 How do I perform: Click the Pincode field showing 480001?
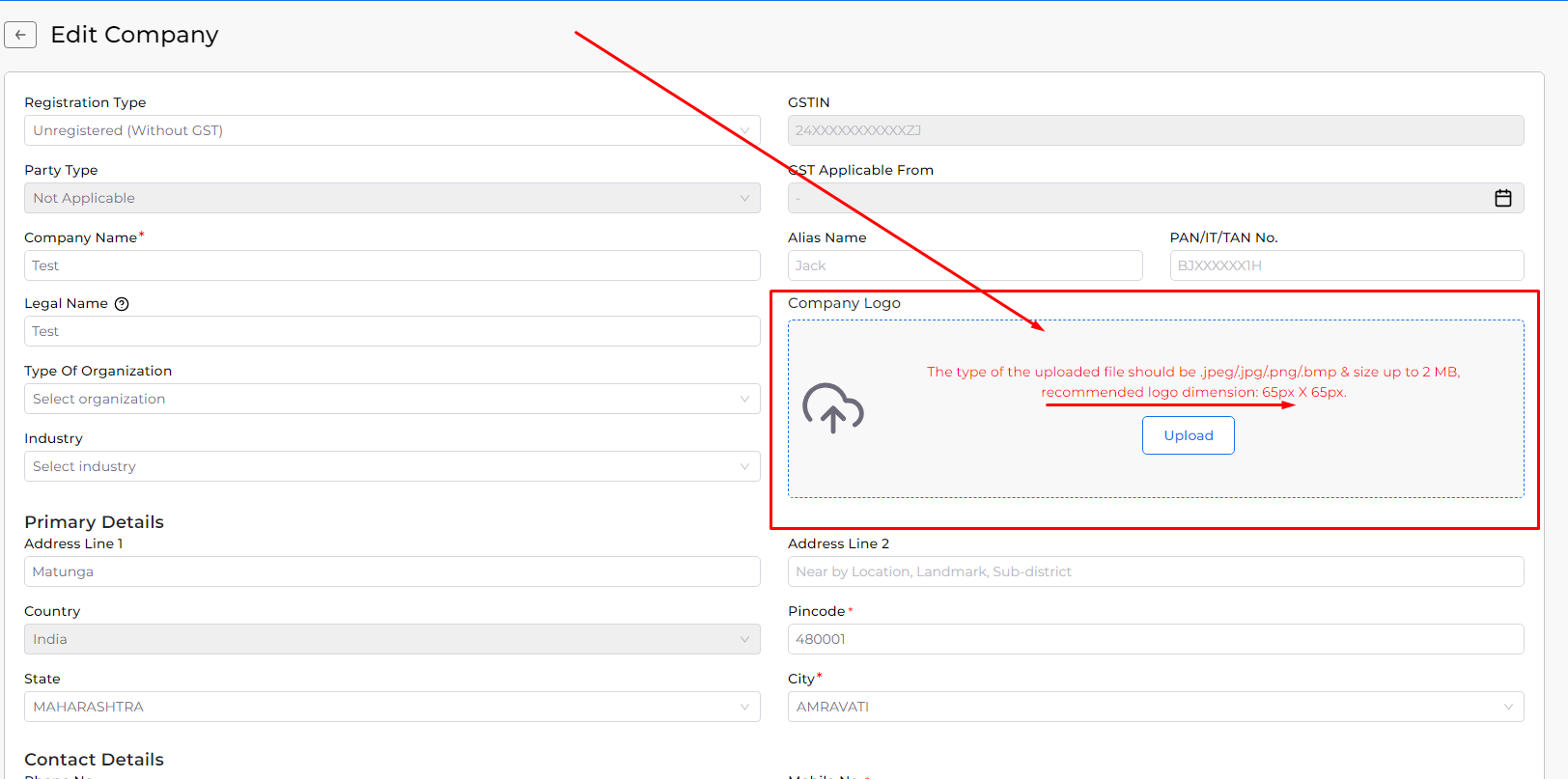pyautogui.click(x=1155, y=639)
